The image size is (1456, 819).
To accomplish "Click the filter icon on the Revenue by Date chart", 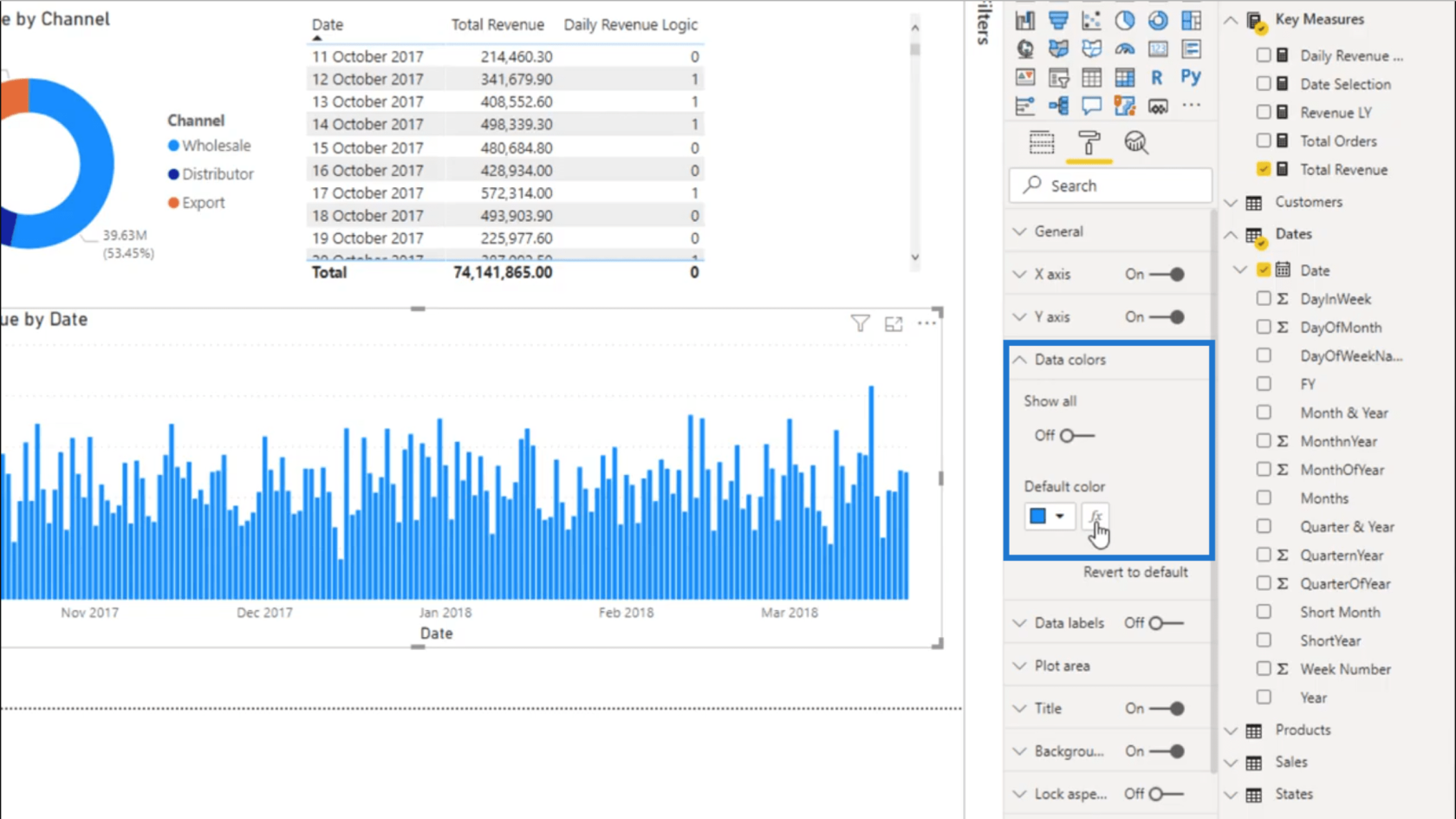I will pyautogui.click(x=860, y=323).
